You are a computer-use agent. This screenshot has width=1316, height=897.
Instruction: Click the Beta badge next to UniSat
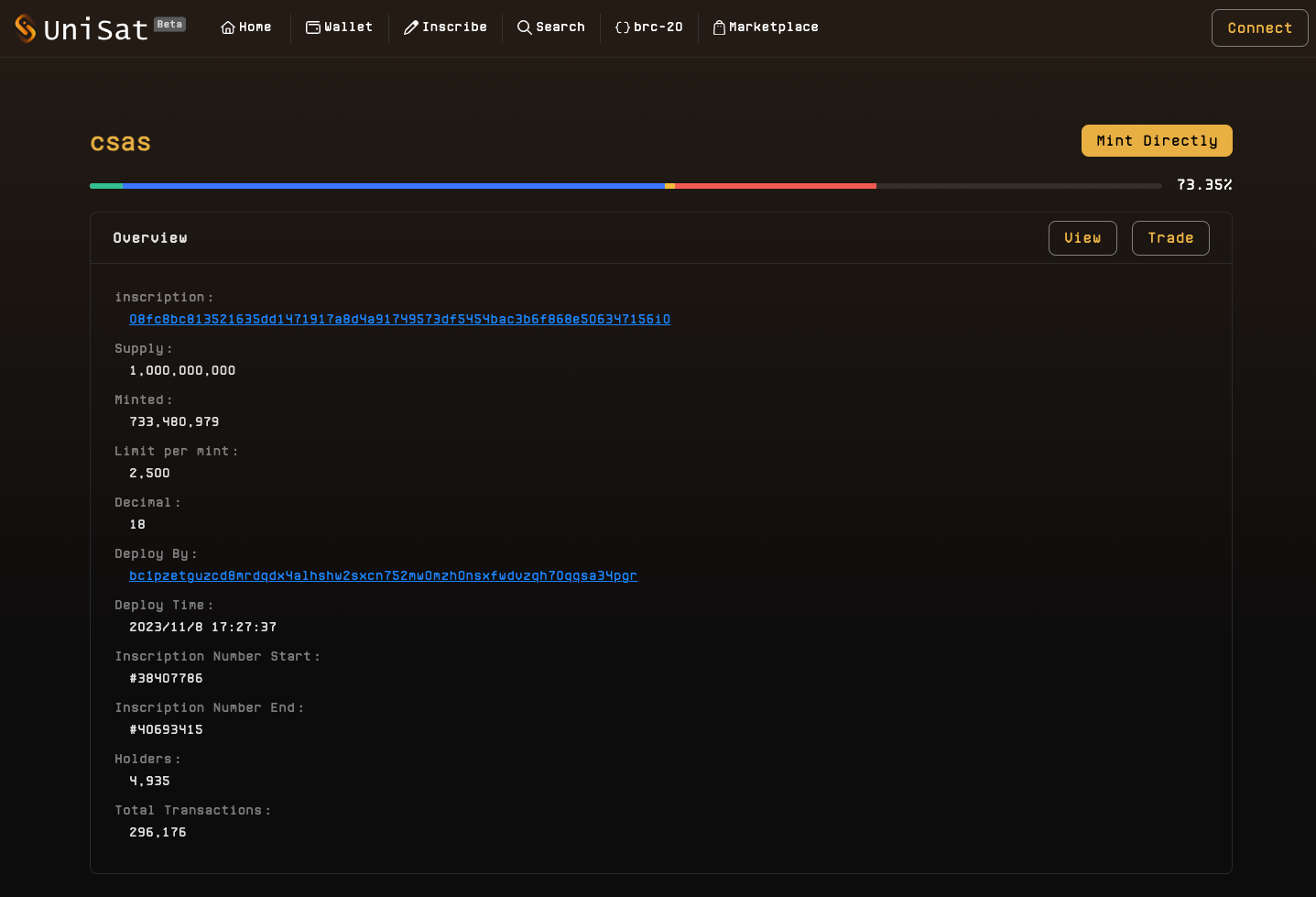(x=169, y=24)
